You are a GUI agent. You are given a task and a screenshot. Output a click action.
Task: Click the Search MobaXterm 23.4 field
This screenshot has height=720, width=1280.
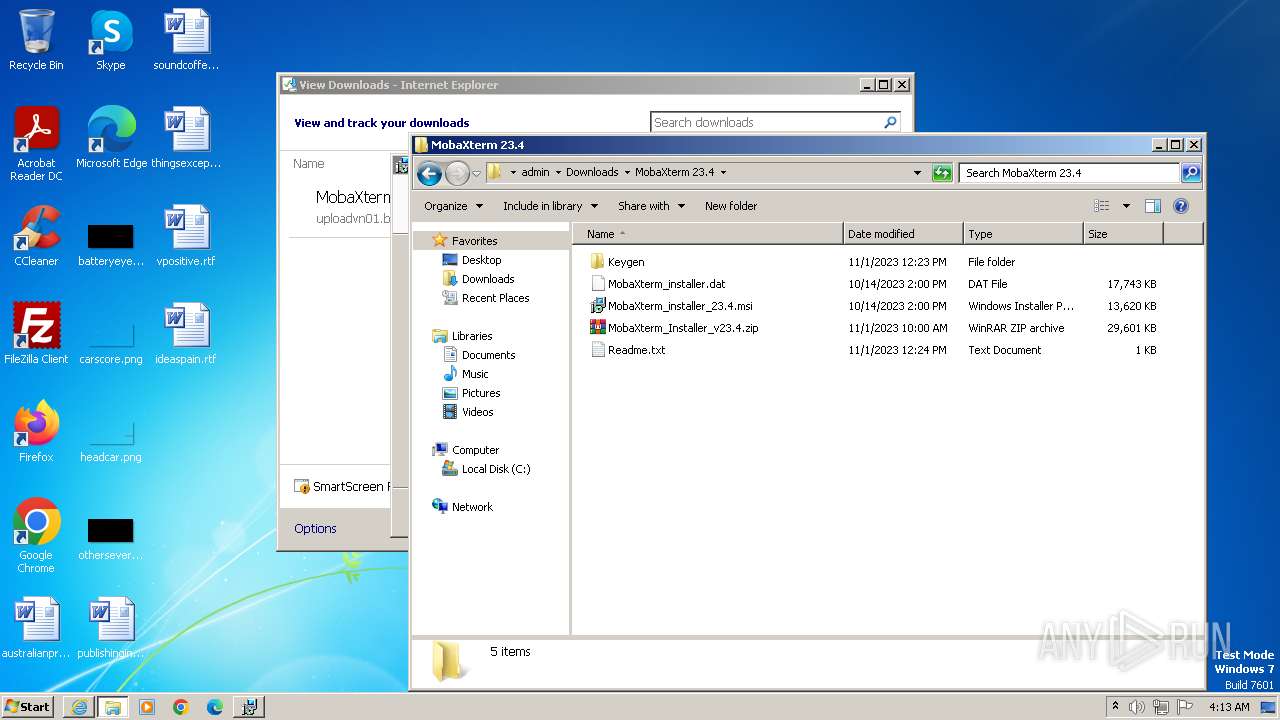1069,172
